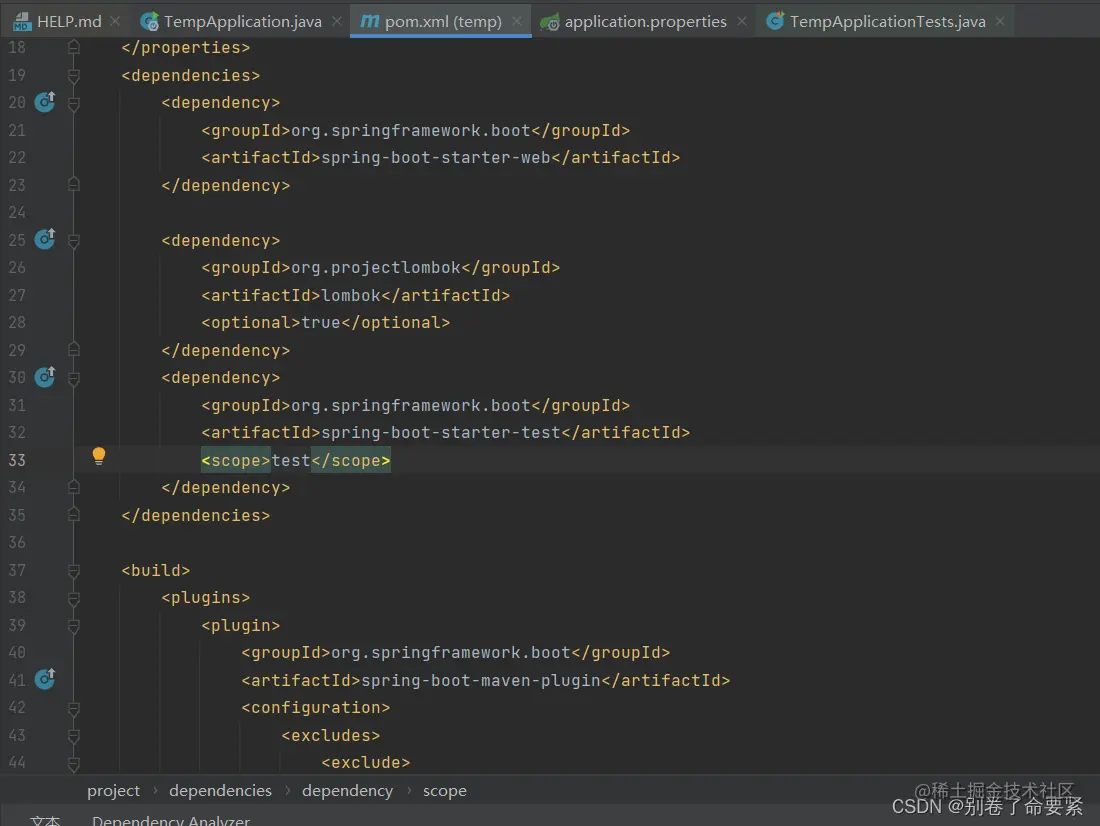This screenshot has height=826, width=1100.
Task: Click the gutter dependency icon on line 30
Action: pyautogui.click(x=45, y=377)
